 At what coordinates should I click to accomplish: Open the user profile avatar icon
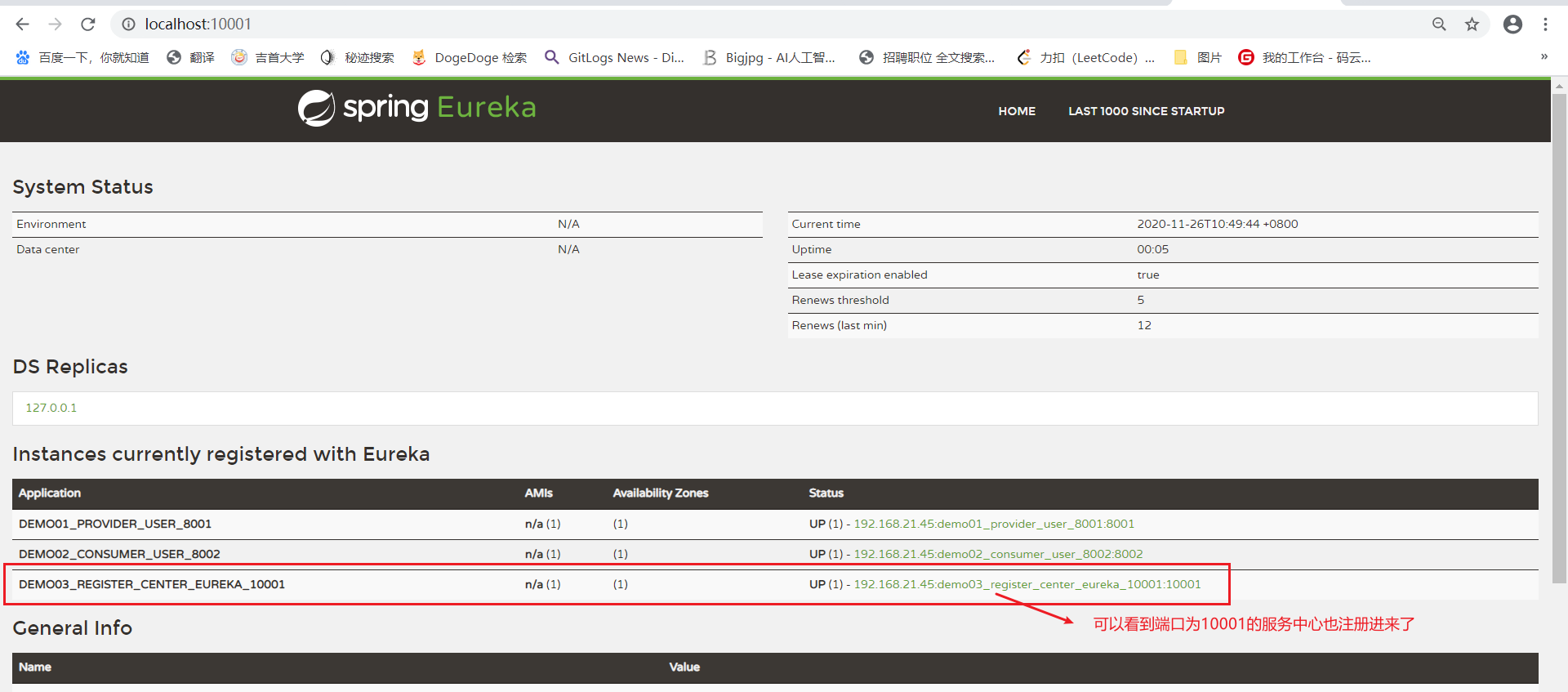click(x=1512, y=25)
